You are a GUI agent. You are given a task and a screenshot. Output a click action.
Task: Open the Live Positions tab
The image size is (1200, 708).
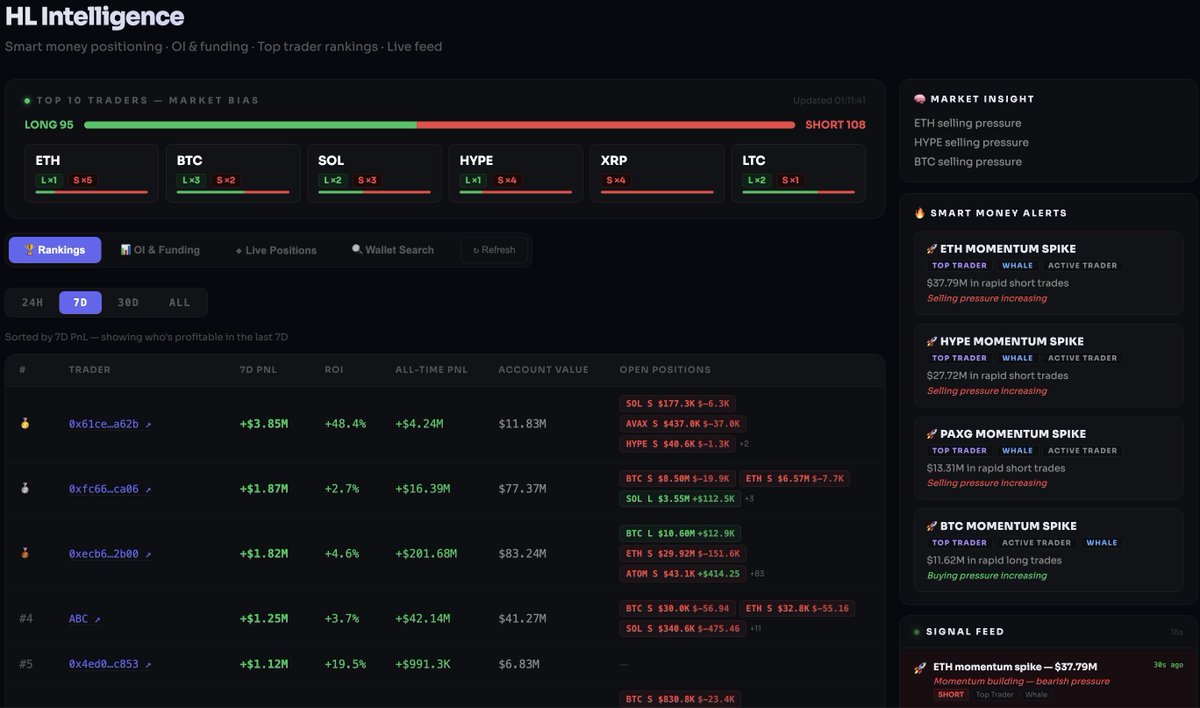tap(276, 250)
